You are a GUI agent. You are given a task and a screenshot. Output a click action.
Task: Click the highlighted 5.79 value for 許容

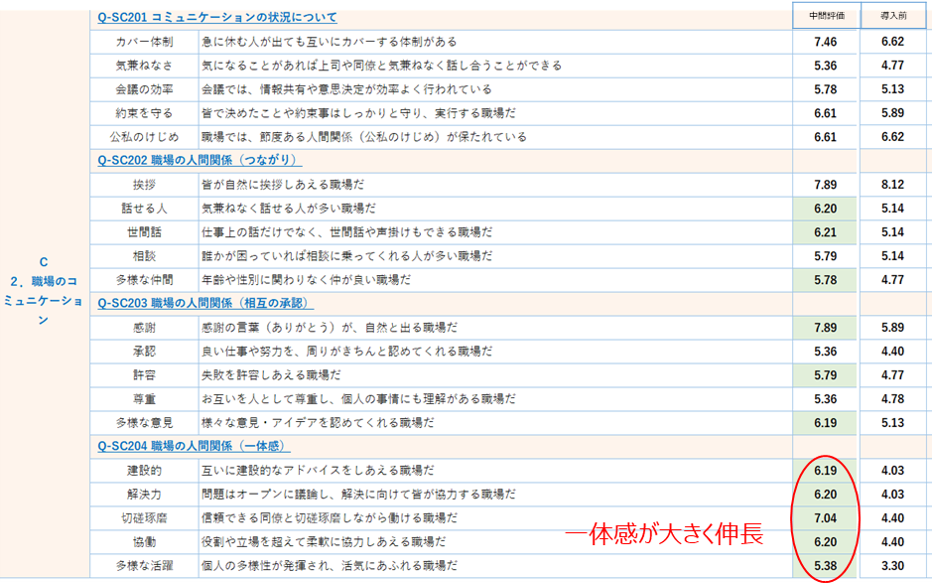[826, 375]
